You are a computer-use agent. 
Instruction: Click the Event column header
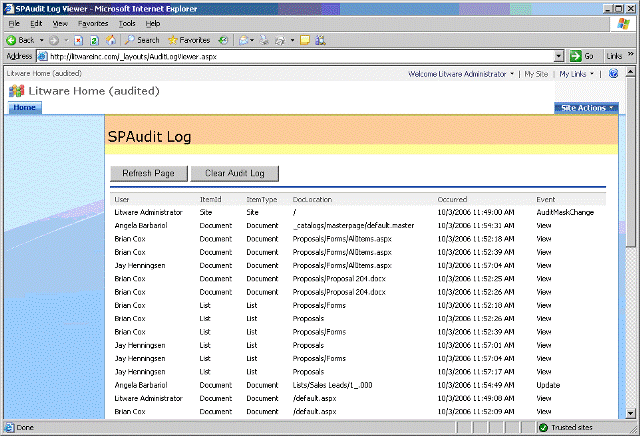[545, 199]
